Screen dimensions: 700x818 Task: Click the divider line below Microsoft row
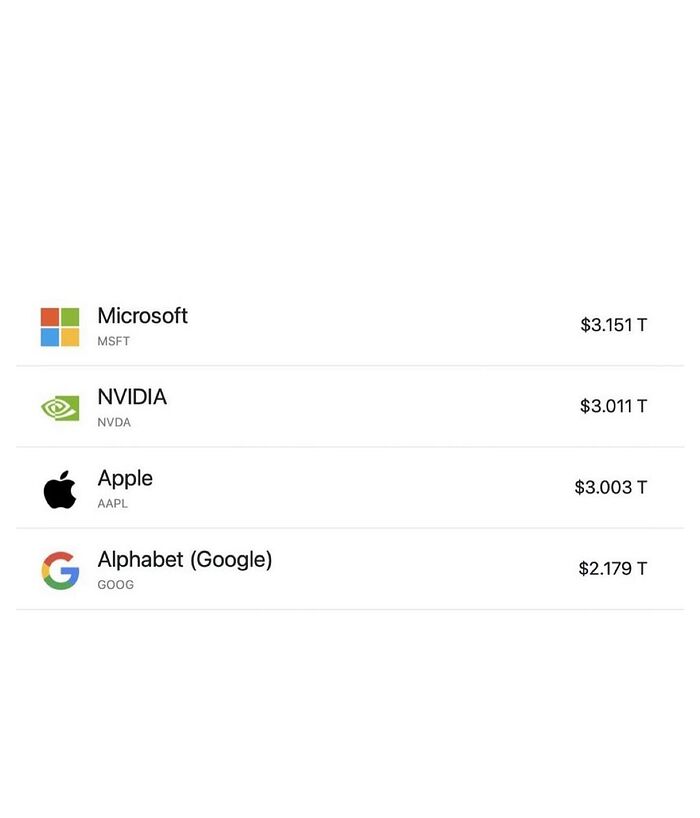pos(350,366)
